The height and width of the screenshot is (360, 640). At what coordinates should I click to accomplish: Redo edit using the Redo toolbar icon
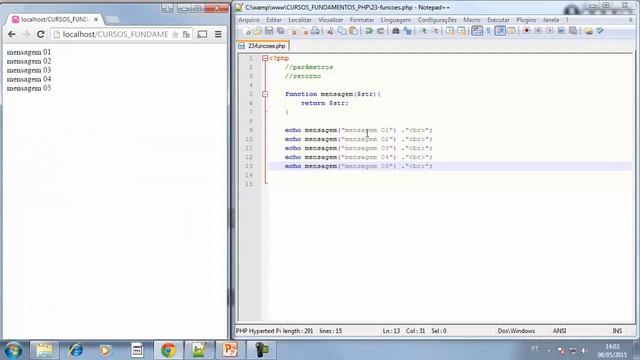click(380, 31)
